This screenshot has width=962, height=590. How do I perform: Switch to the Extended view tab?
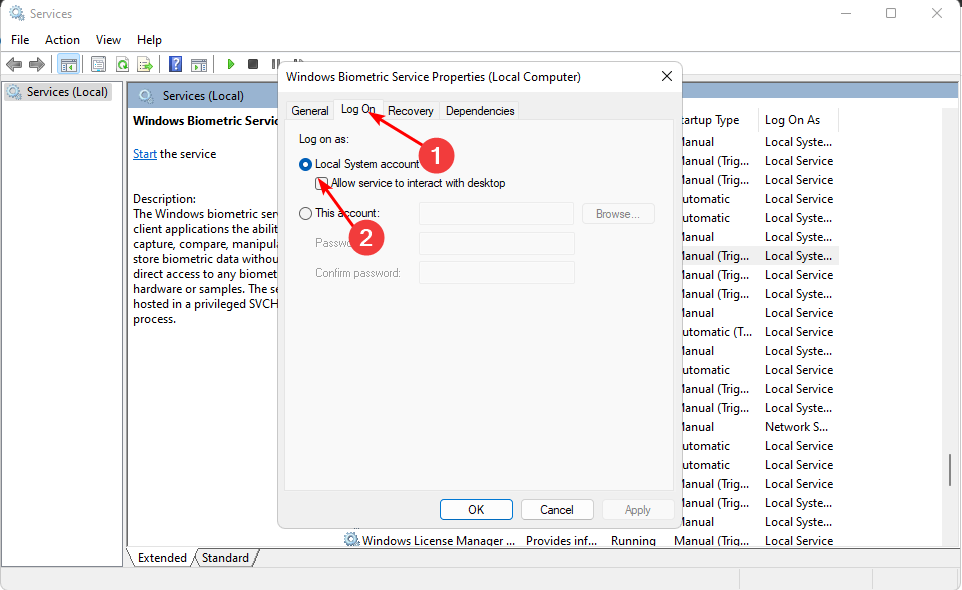click(x=162, y=557)
